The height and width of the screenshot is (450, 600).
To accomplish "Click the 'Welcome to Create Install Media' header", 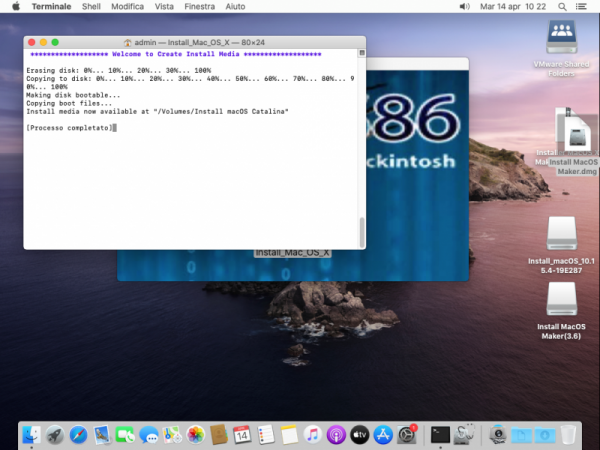I will tap(176, 54).
